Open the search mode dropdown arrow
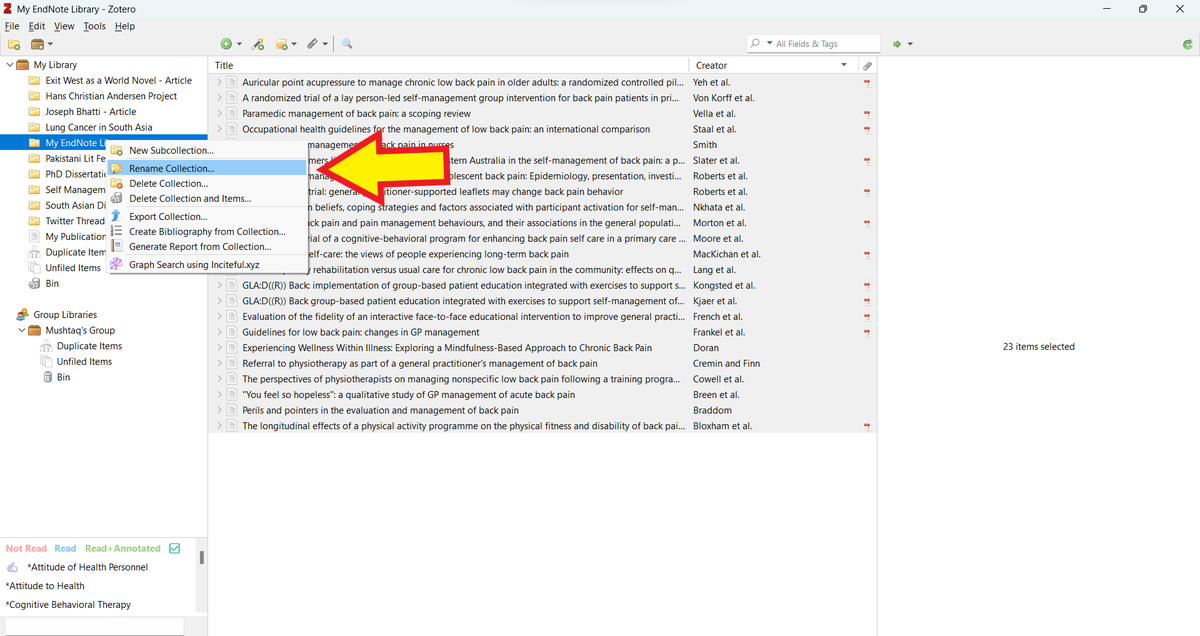The image size is (1200, 636). click(769, 44)
